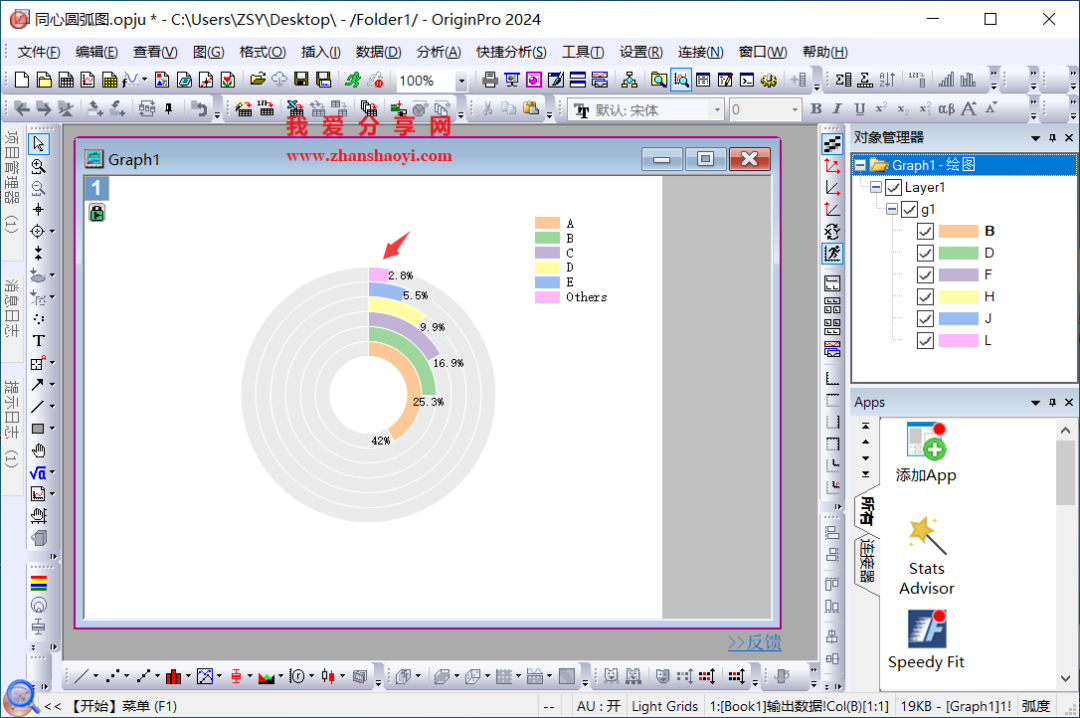The image size is (1080, 718).
Task: Uncheck plot J visibility checkbox
Action: (x=925, y=318)
